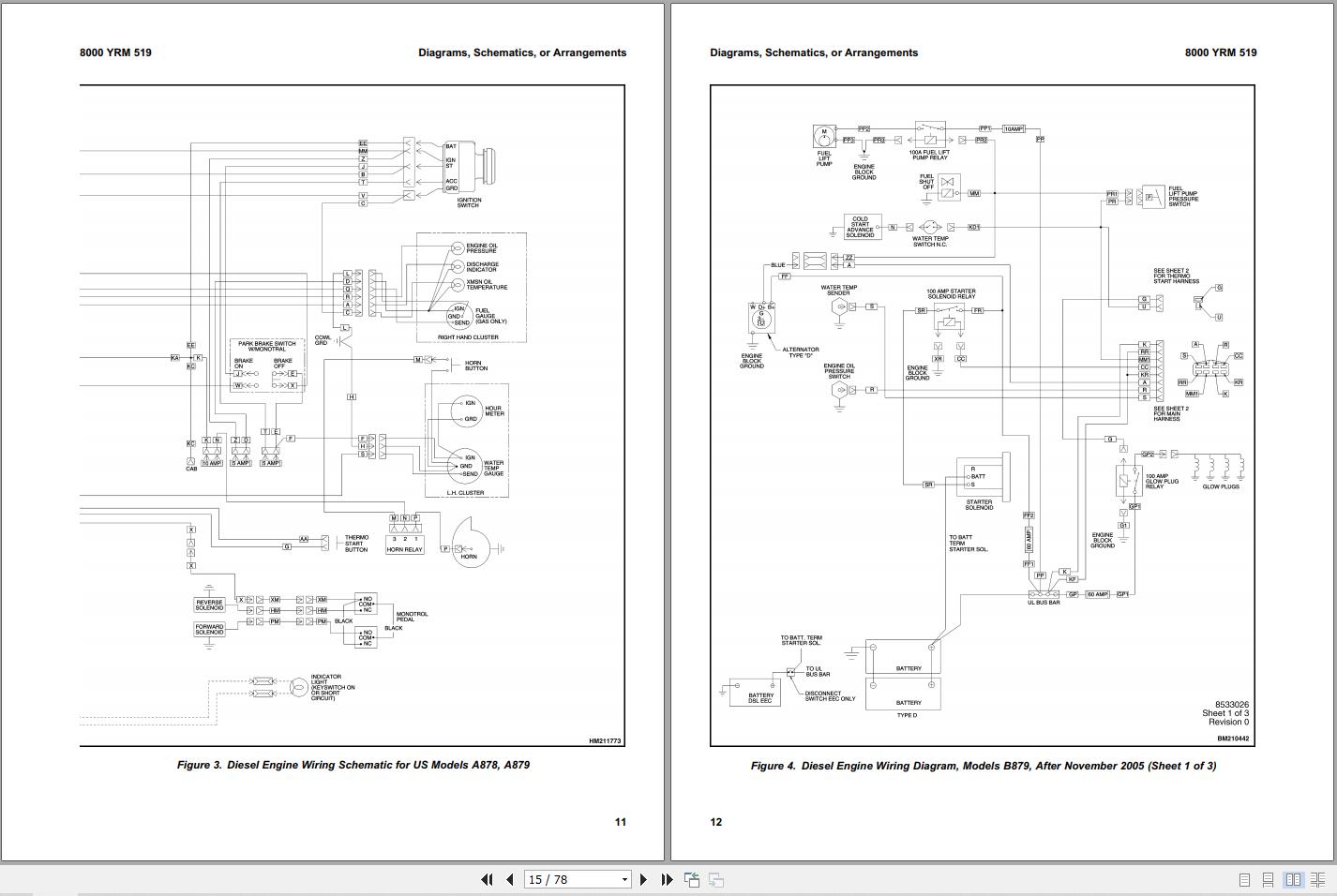Click the 'RIGHT HAND CLUSTER' label
Viewport: 1337px width, 896px height.
coord(468,337)
